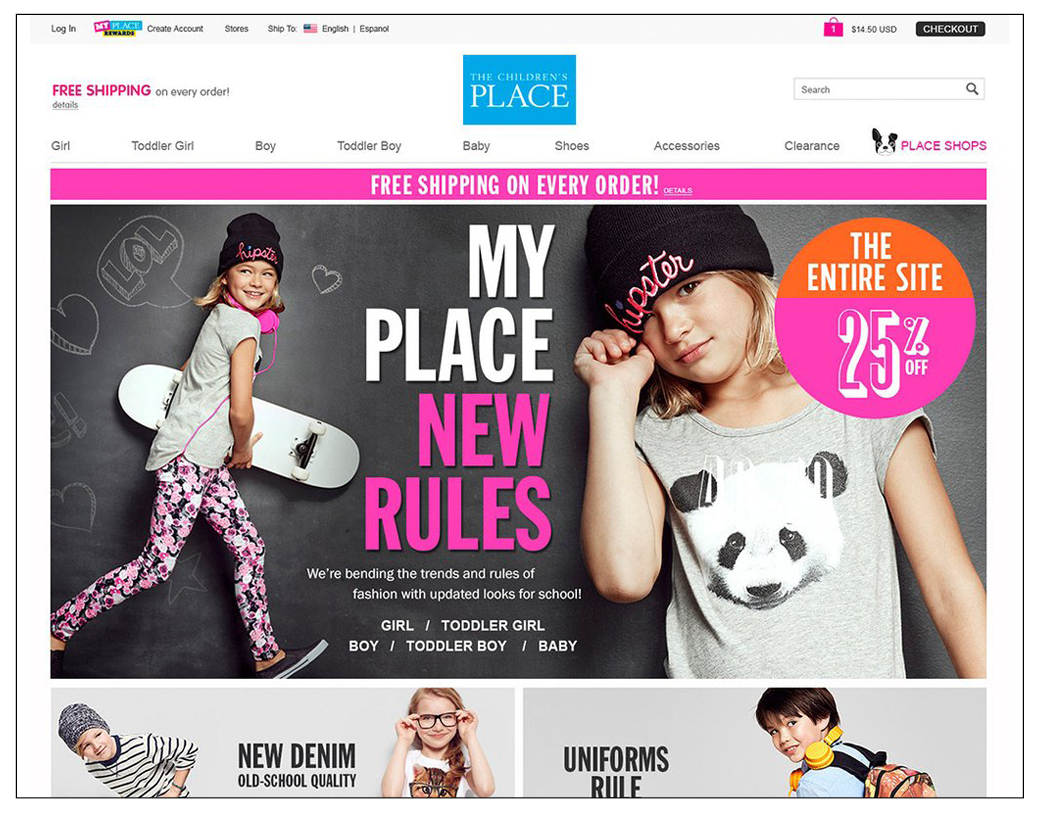Screen dimensions: 1056x816
Task: Click the search magnifier icon
Action: (x=972, y=89)
